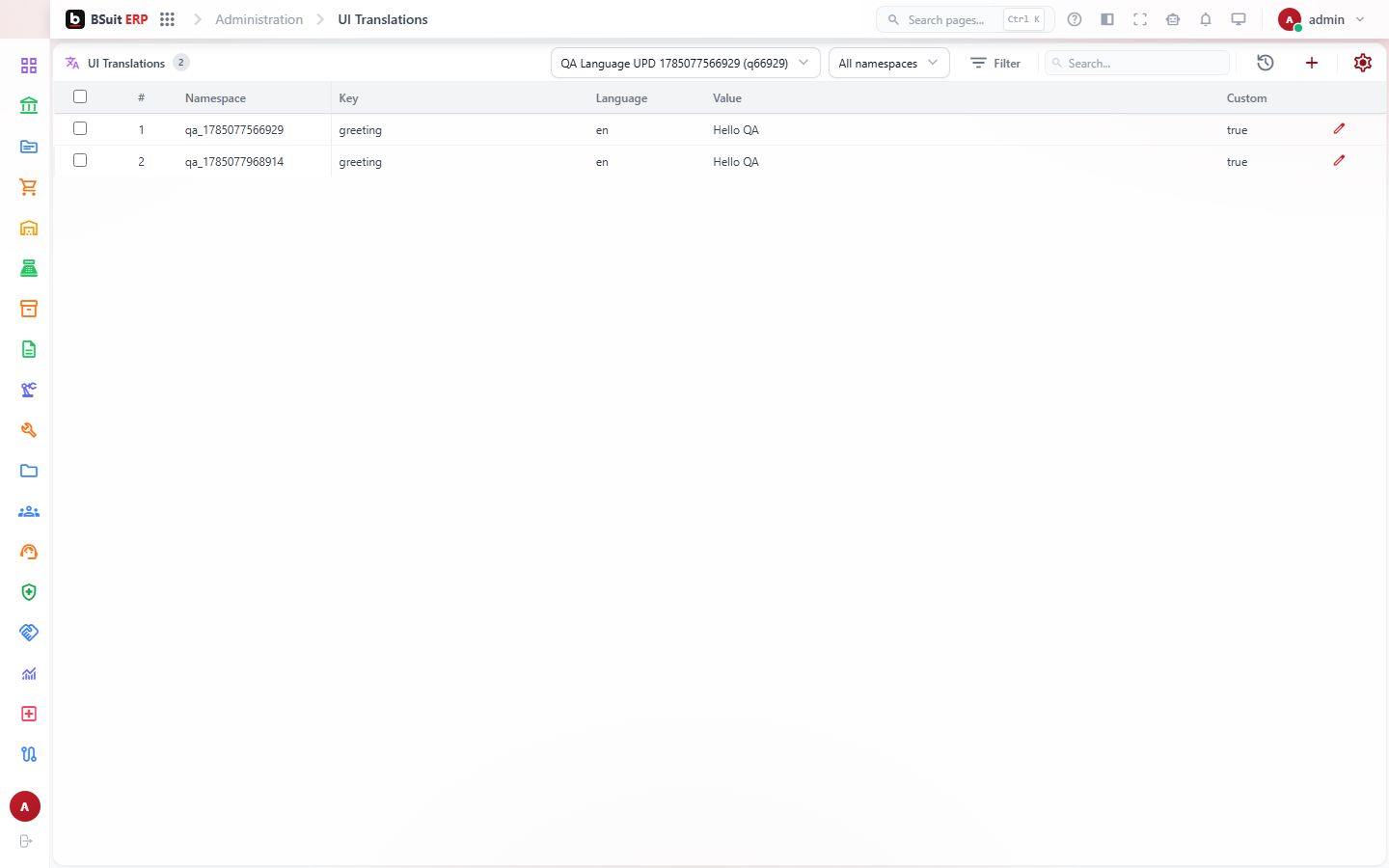
Task: Expand the All namespaces dropdown
Action: (888, 63)
